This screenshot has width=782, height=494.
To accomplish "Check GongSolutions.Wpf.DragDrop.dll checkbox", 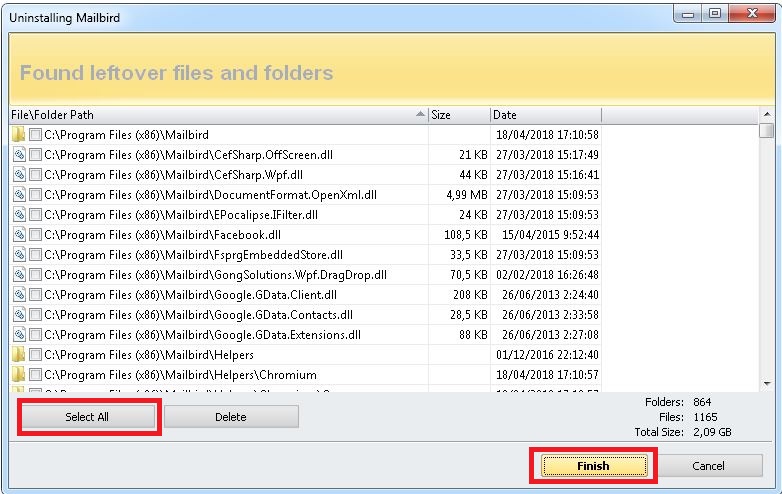I will (x=35, y=274).
